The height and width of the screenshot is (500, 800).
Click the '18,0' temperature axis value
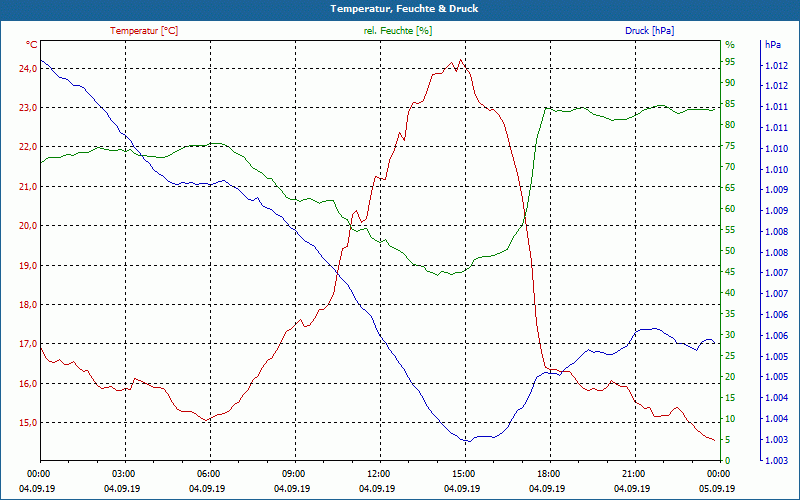coord(28,305)
